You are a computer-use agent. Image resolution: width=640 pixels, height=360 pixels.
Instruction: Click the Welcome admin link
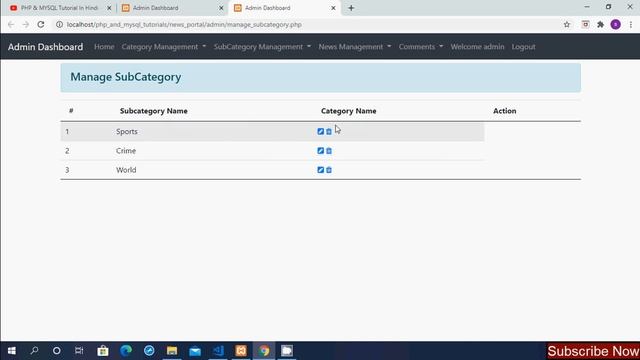coord(477,47)
